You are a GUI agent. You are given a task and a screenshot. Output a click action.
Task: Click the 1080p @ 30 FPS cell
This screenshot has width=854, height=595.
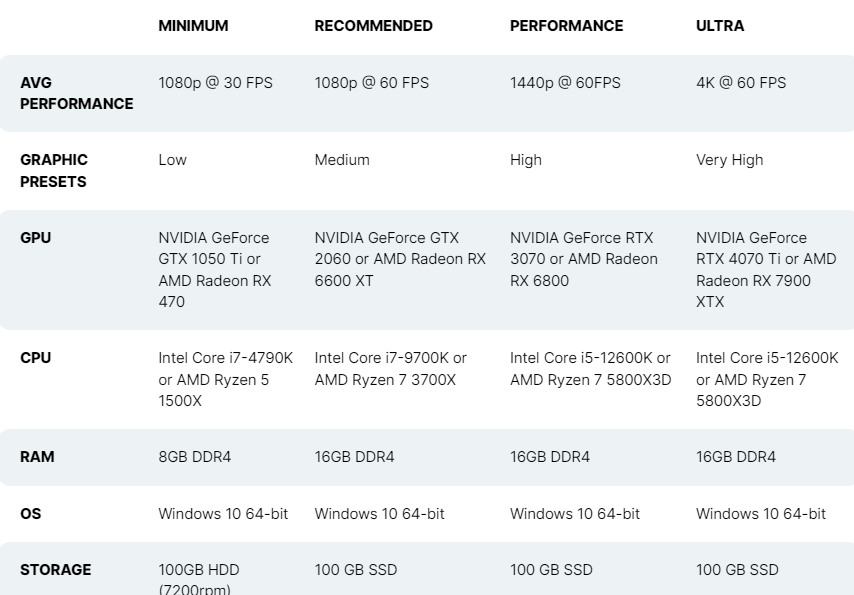216,83
